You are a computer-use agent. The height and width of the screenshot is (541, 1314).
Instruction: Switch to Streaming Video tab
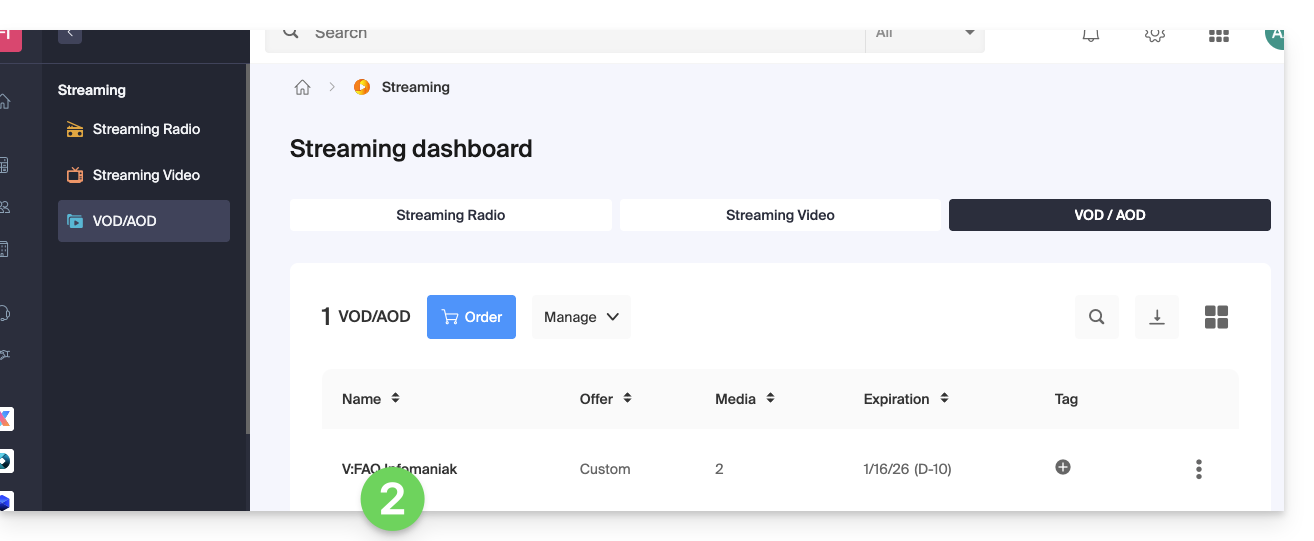pos(780,215)
